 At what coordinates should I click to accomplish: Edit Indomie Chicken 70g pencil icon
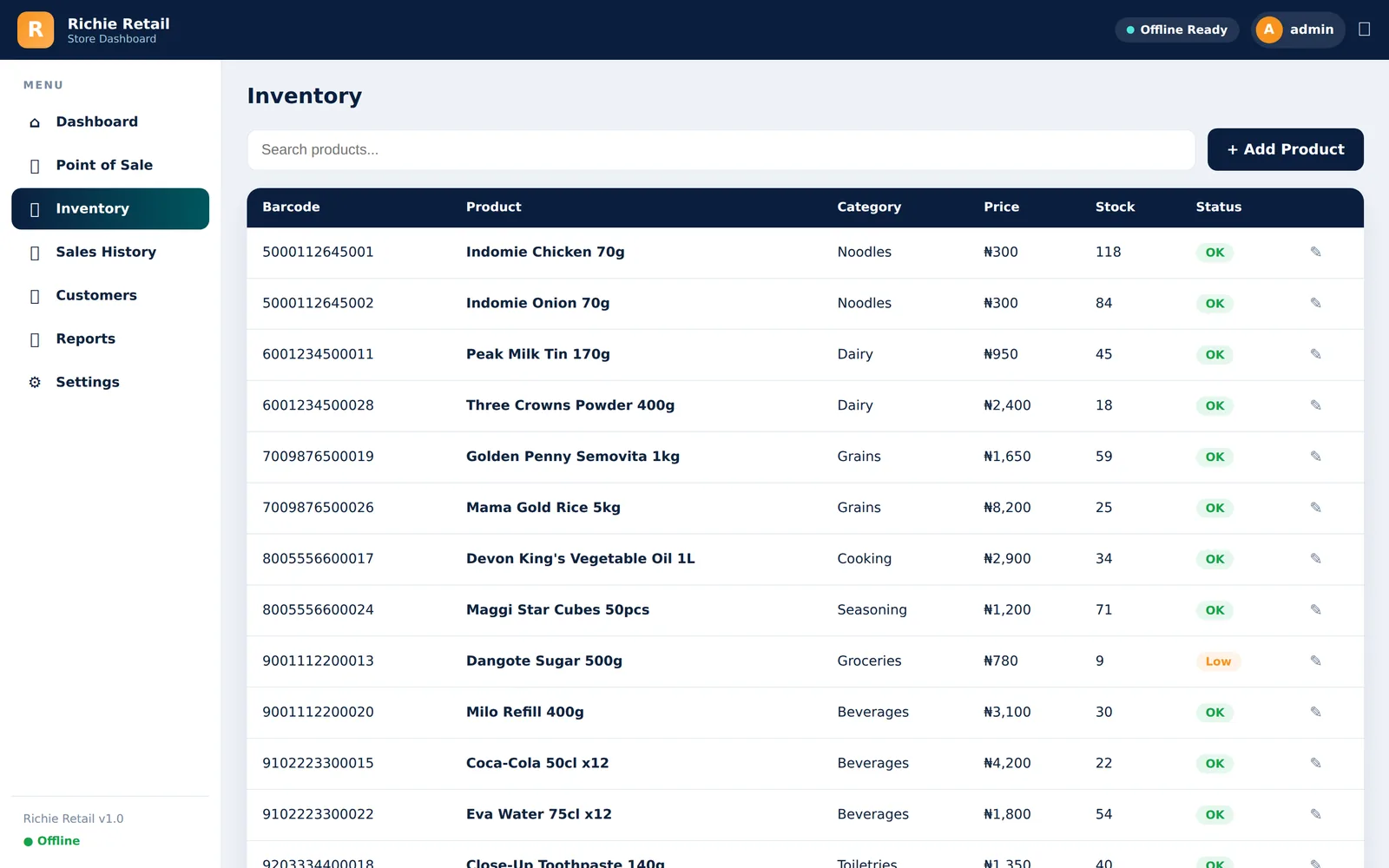coord(1315,252)
